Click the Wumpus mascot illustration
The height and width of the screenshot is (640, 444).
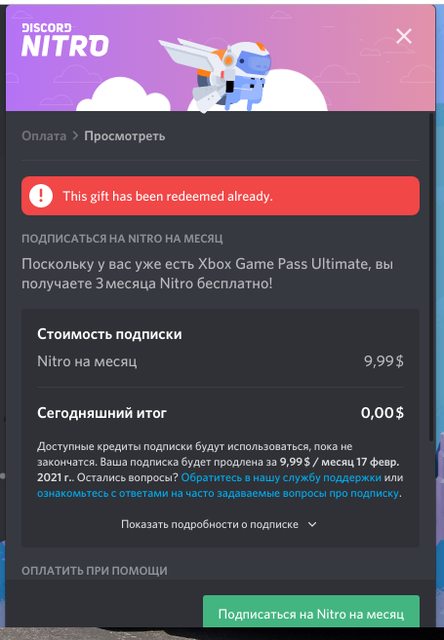coord(216,74)
